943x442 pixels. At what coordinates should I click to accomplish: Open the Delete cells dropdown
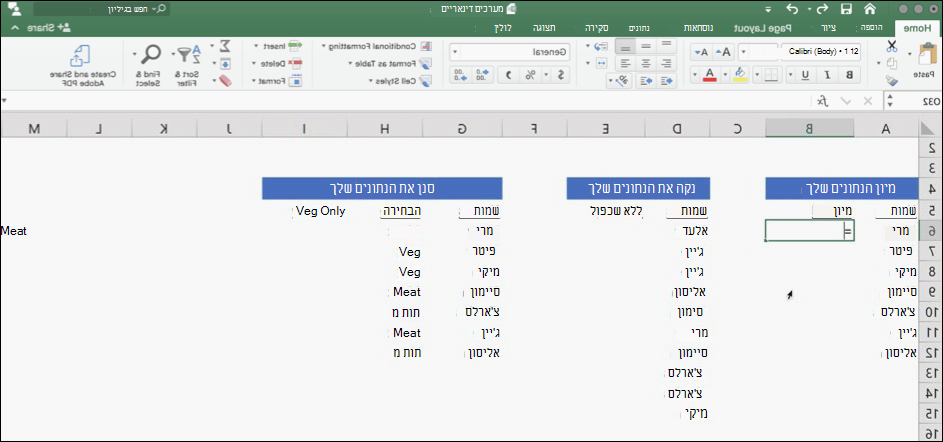click(277, 63)
